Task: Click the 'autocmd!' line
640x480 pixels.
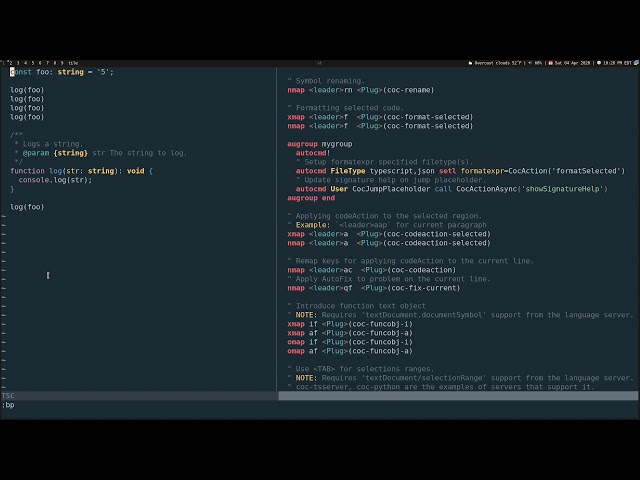Action: 313,153
